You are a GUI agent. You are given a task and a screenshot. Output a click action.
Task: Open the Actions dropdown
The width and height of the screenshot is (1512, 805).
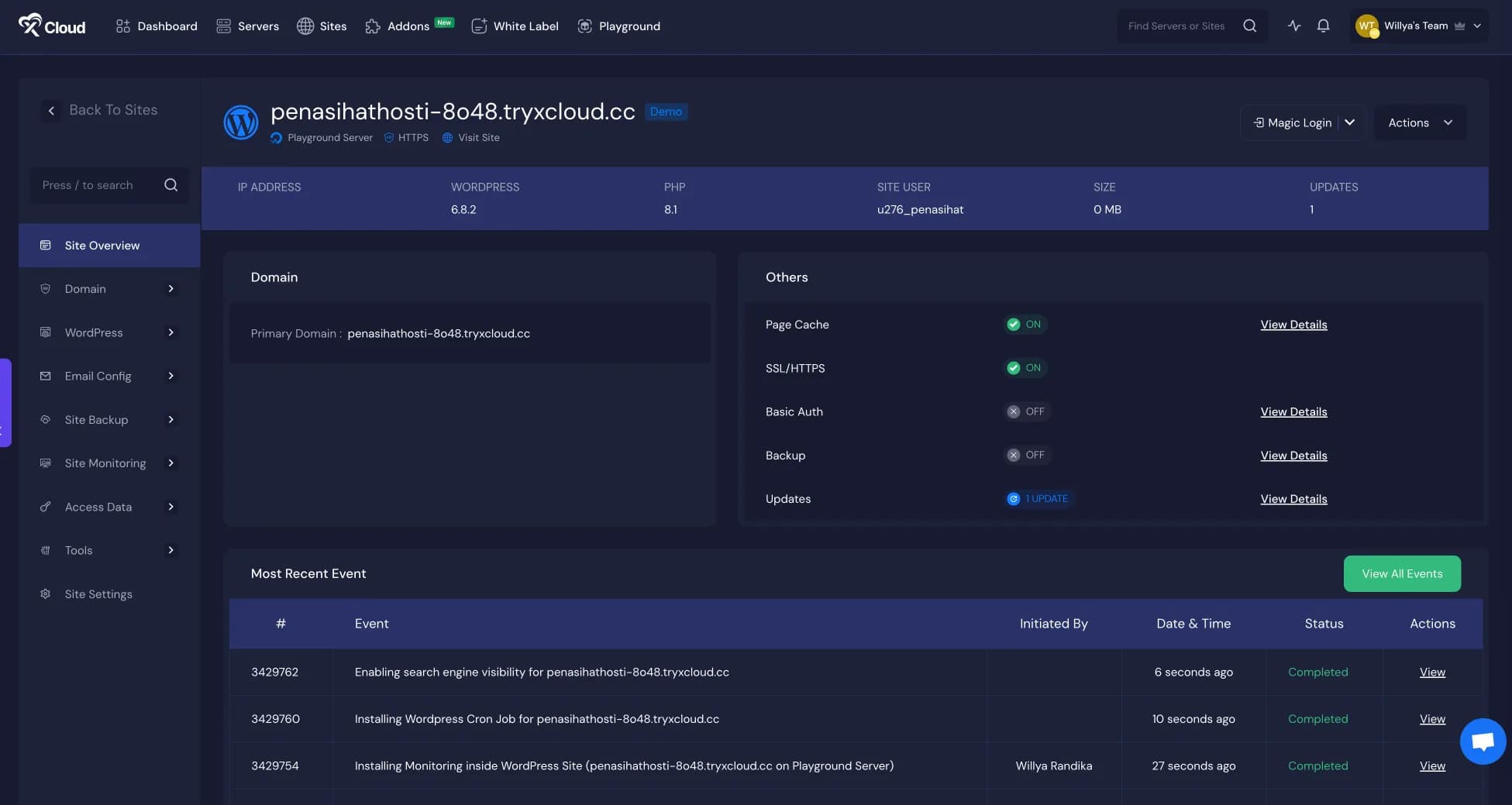[1419, 122]
